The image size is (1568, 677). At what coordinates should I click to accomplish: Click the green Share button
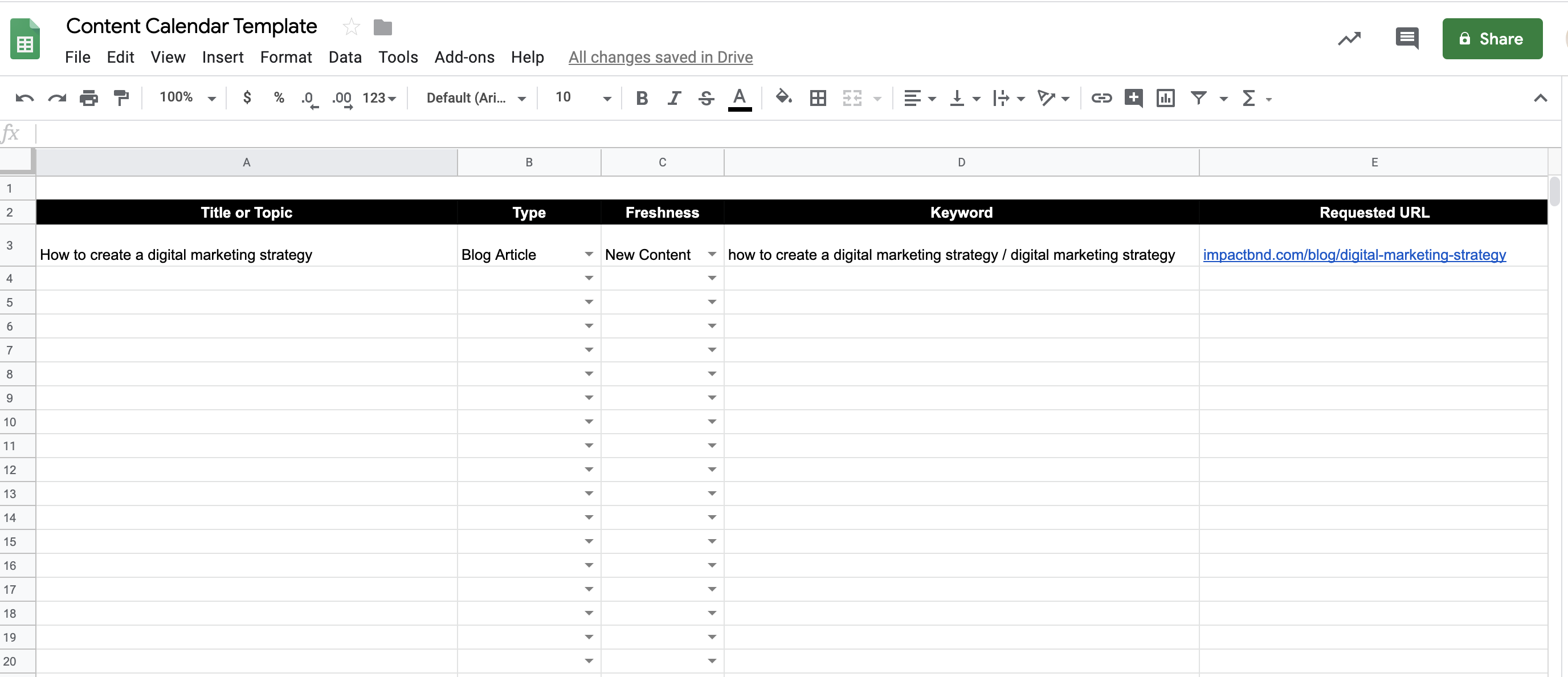point(1492,39)
